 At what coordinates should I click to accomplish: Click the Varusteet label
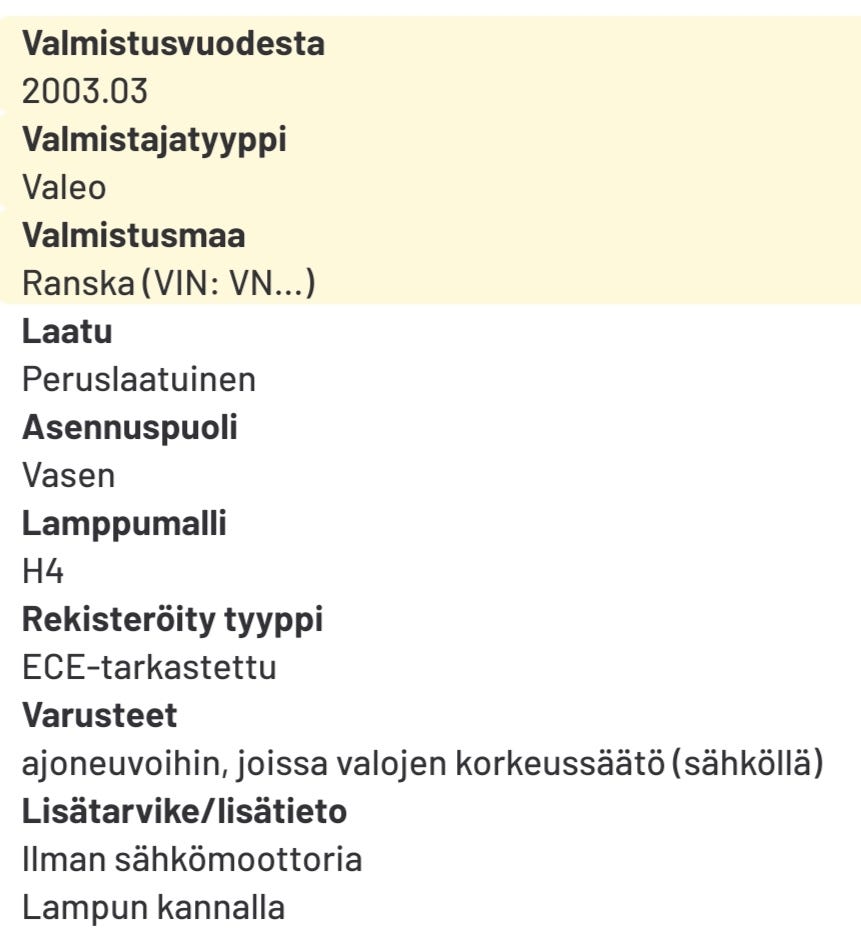[99, 715]
